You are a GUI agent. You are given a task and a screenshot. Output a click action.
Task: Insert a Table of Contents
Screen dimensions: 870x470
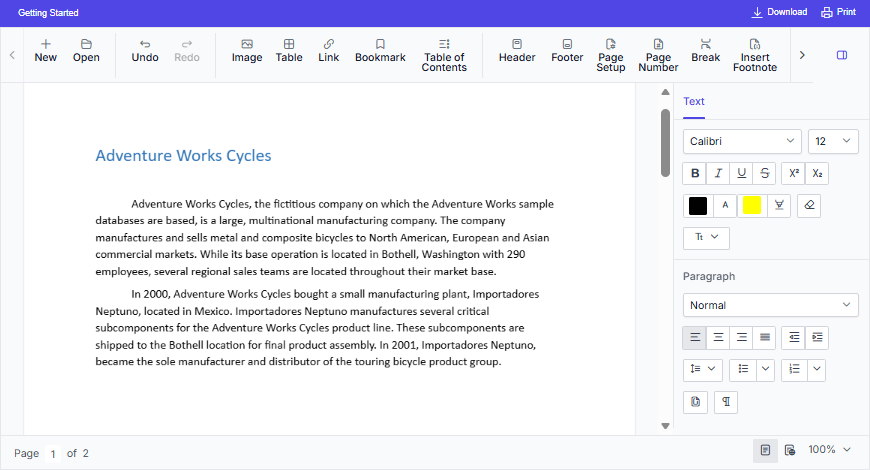444,55
